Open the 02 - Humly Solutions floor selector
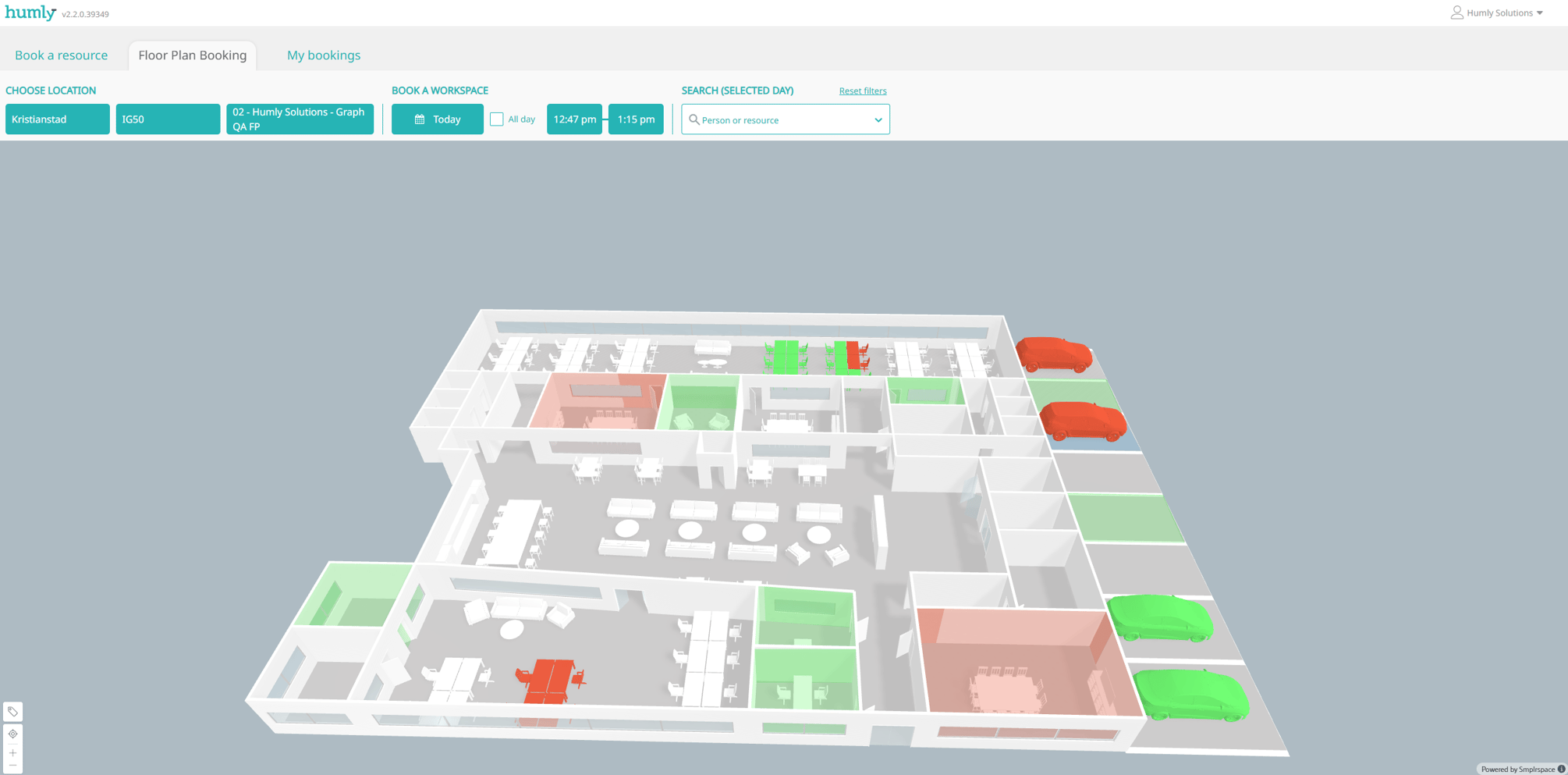1568x775 pixels. [x=300, y=119]
